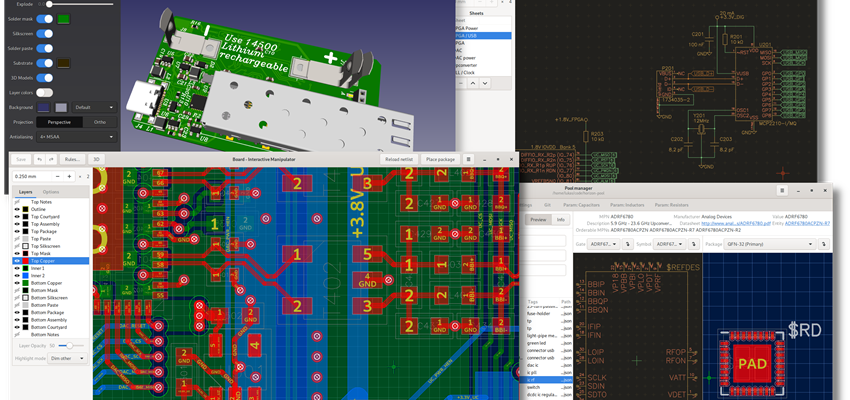Expand the Highlight mode Dim other dropdown

(x=69, y=356)
